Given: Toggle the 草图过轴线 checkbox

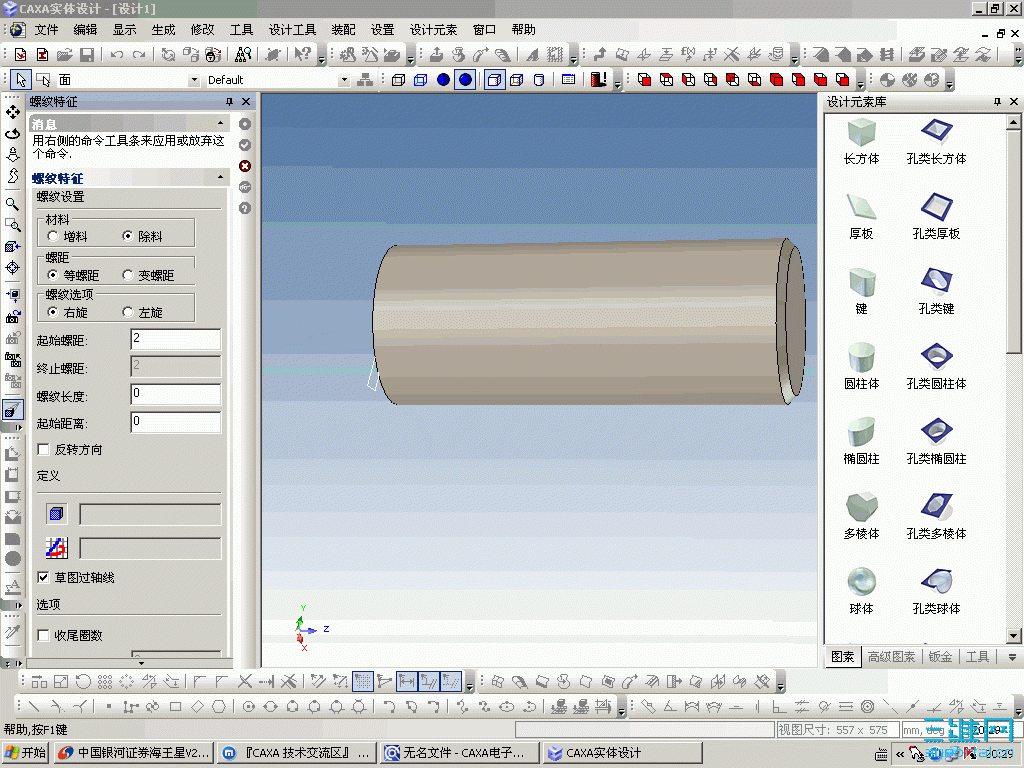Looking at the screenshot, I should coord(44,577).
